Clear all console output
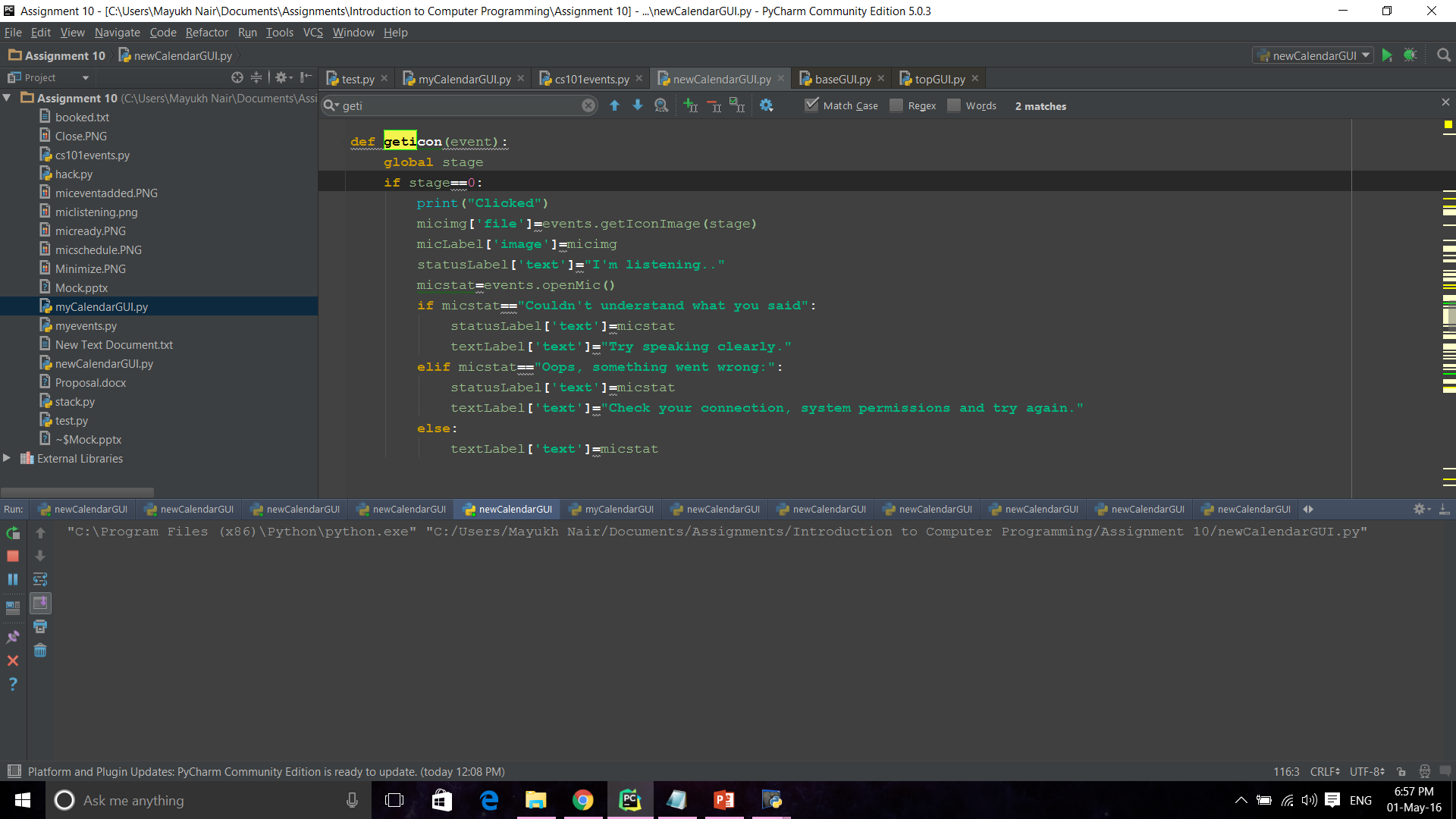This screenshot has width=1456, height=819. point(40,651)
